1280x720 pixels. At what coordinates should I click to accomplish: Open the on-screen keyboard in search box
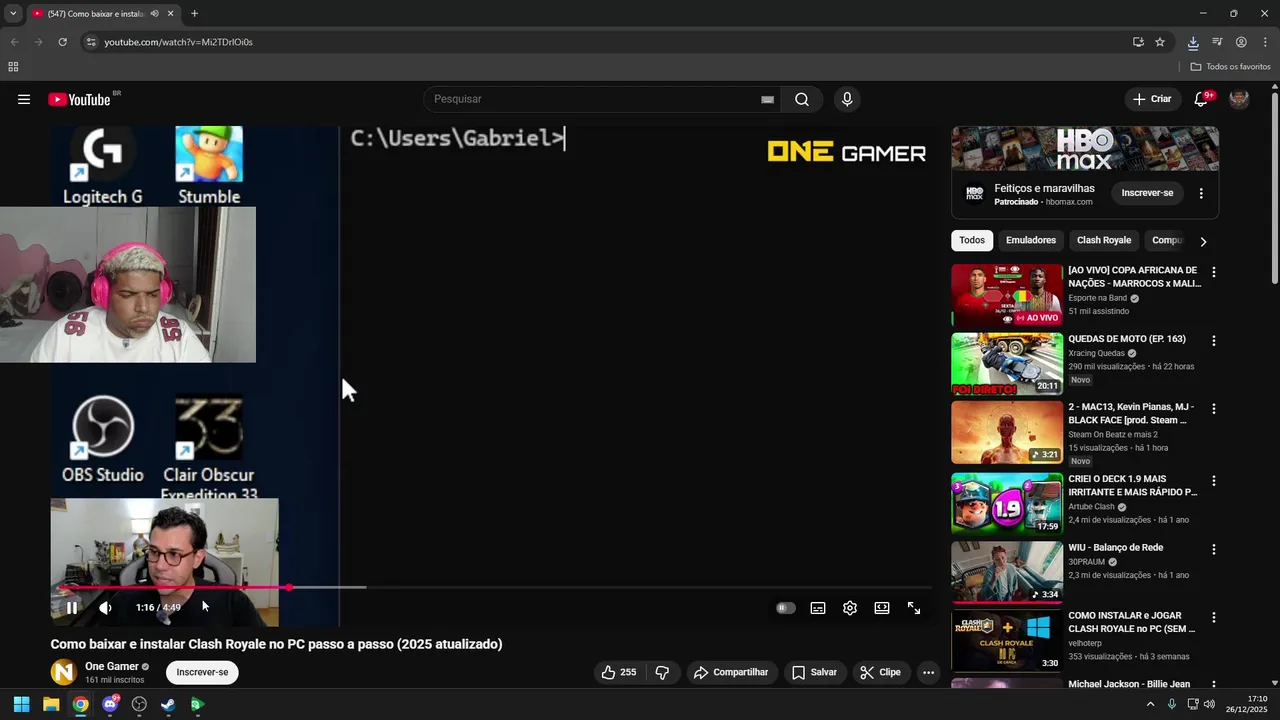point(767,99)
